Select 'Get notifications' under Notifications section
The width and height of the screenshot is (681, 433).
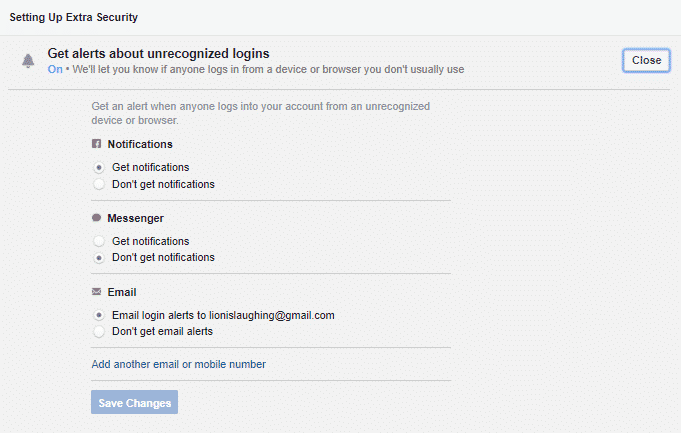[x=99, y=167]
